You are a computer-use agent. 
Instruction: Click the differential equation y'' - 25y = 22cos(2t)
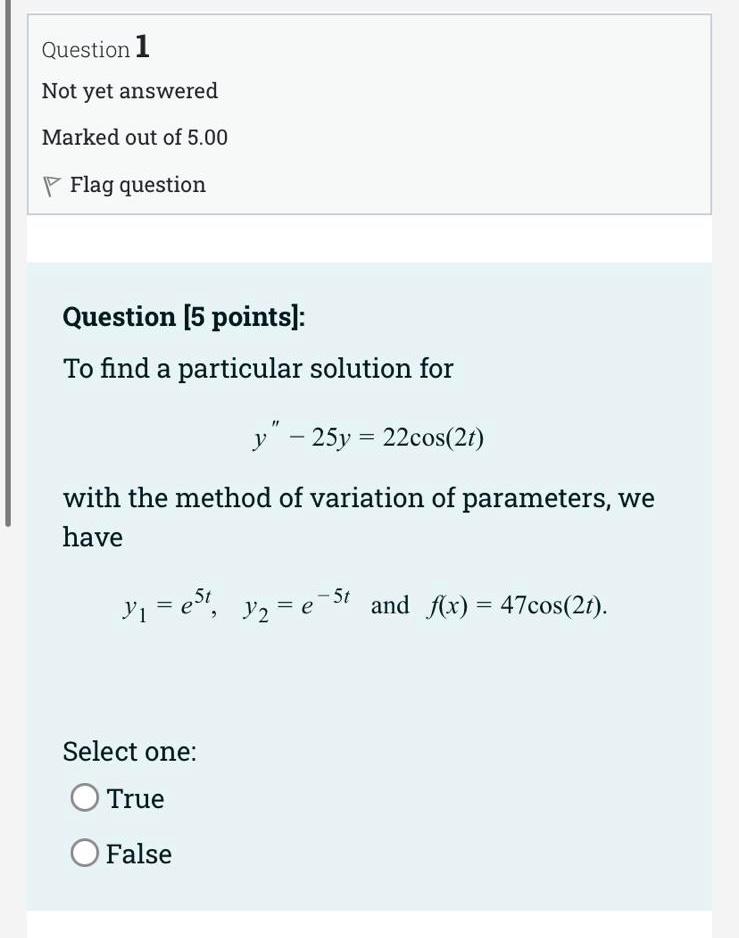pos(369,435)
